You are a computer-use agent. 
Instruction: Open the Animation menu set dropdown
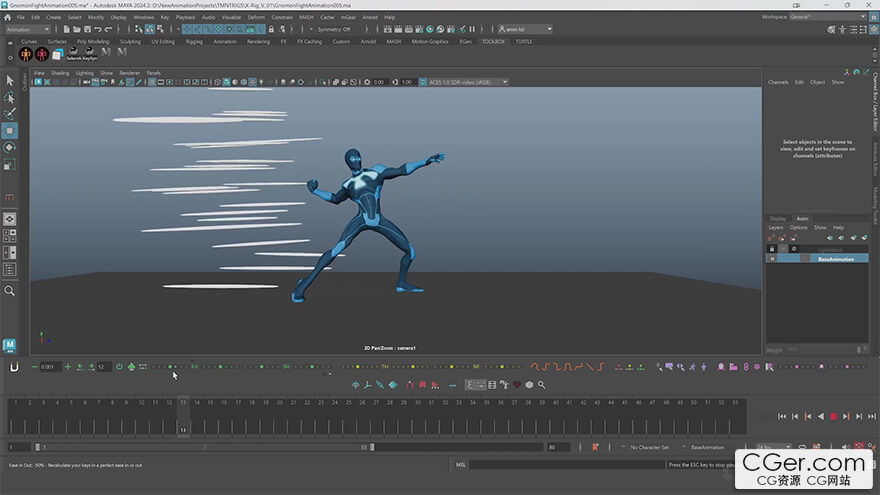27,29
